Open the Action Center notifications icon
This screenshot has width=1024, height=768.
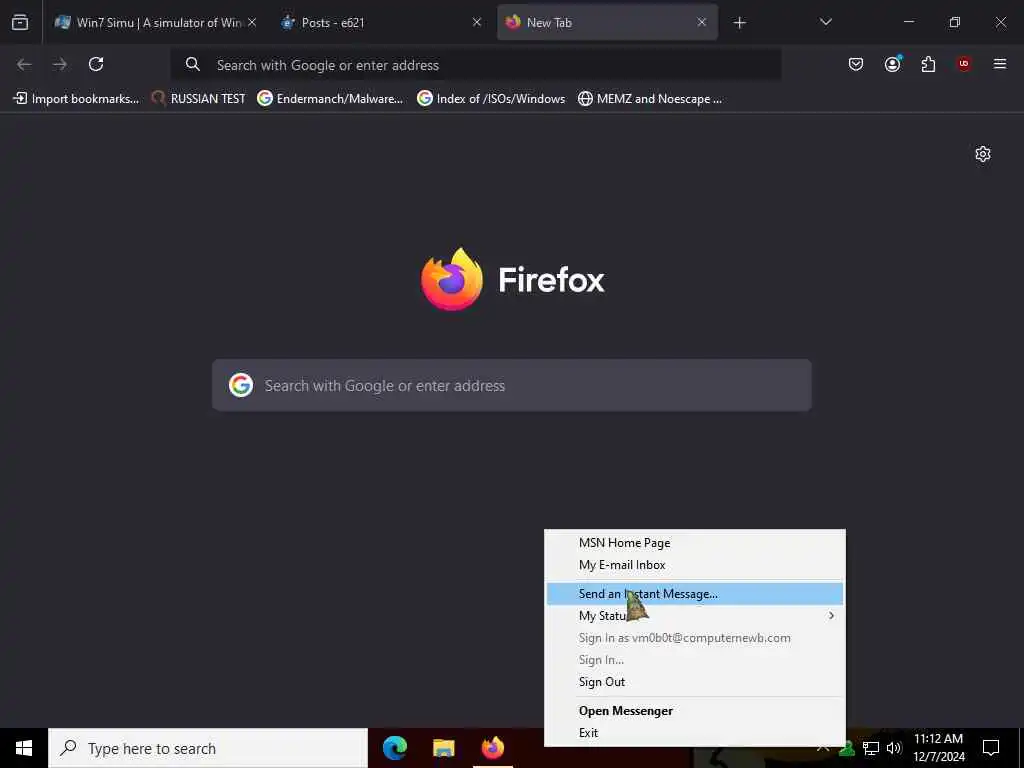(x=991, y=748)
